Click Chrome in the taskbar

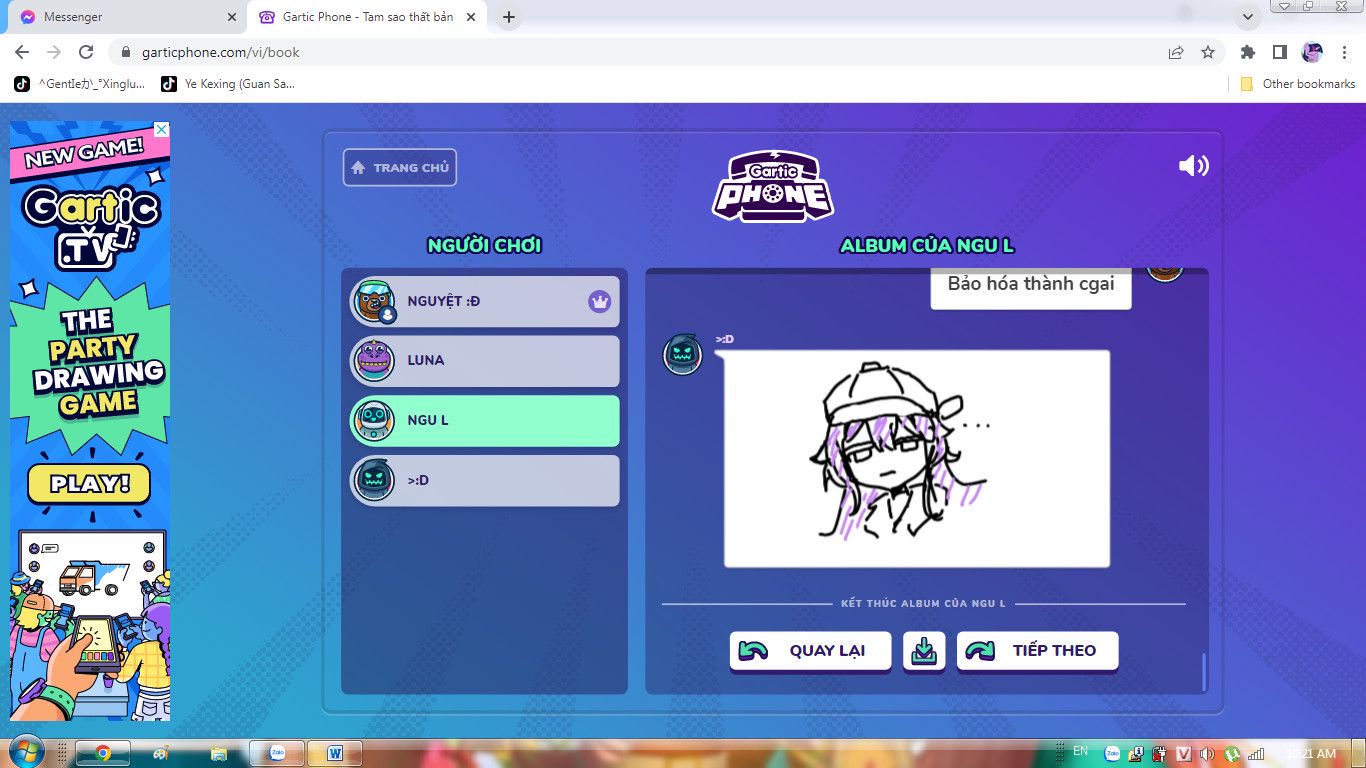click(102, 753)
